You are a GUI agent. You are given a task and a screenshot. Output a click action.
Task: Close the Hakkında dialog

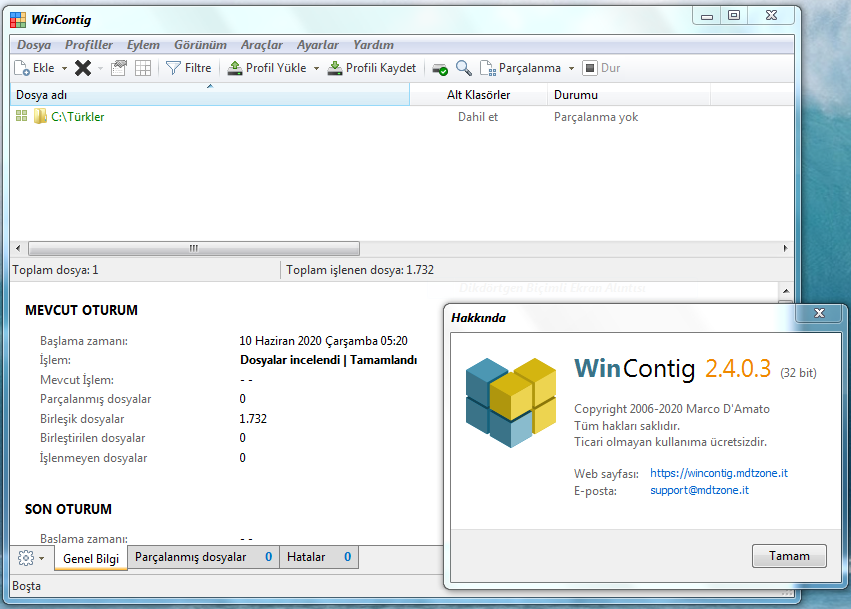[x=820, y=313]
